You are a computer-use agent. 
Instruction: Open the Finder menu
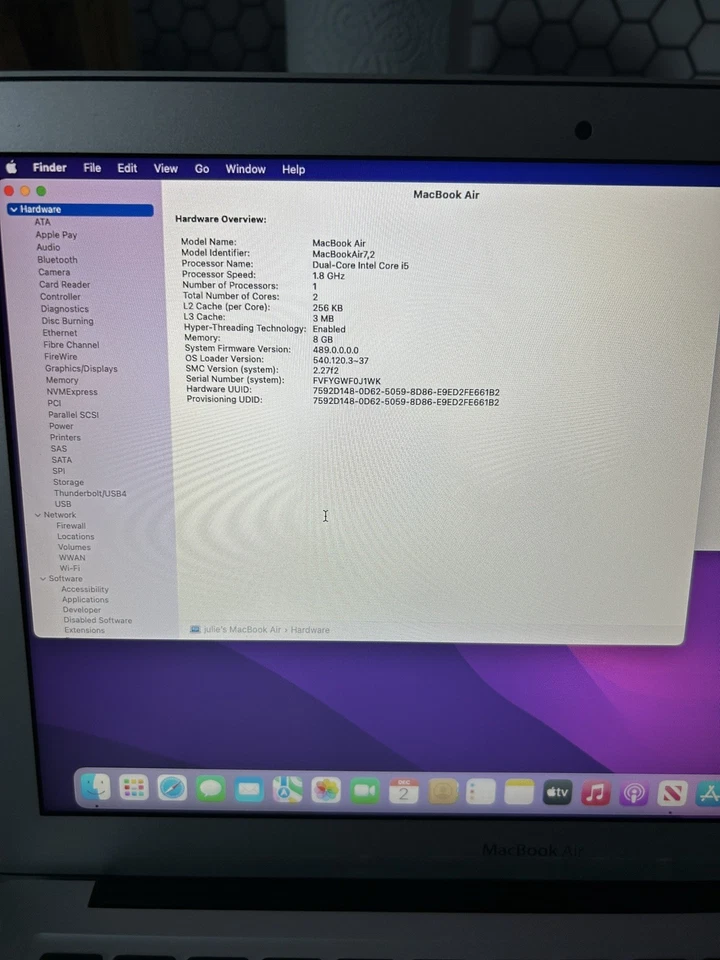pyautogui.click(x=50, y=167)
